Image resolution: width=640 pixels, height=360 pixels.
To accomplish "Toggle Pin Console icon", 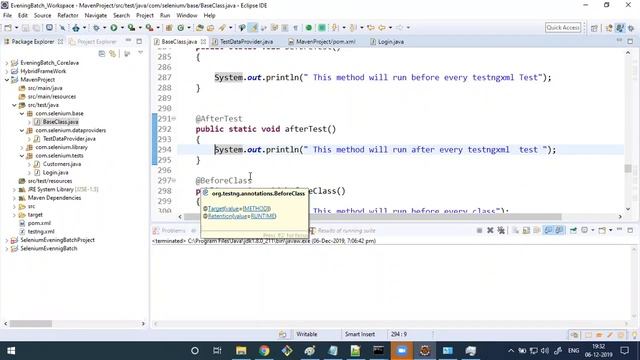I will (x=573, y=231).
